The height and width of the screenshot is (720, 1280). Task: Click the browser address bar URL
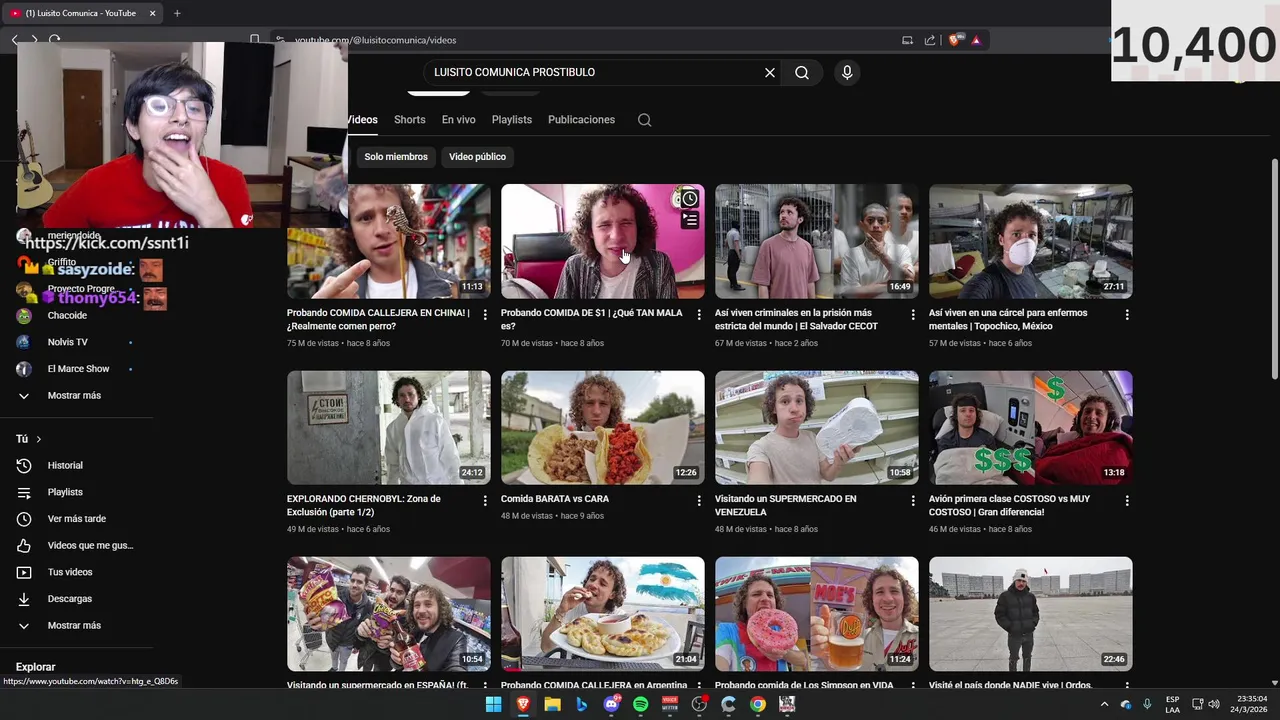(375, 40)
